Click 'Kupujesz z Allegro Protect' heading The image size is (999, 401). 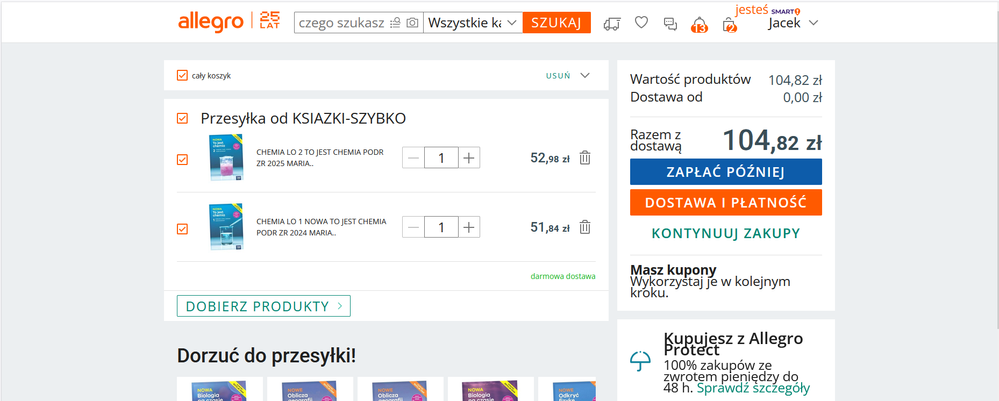pos(733,344)
